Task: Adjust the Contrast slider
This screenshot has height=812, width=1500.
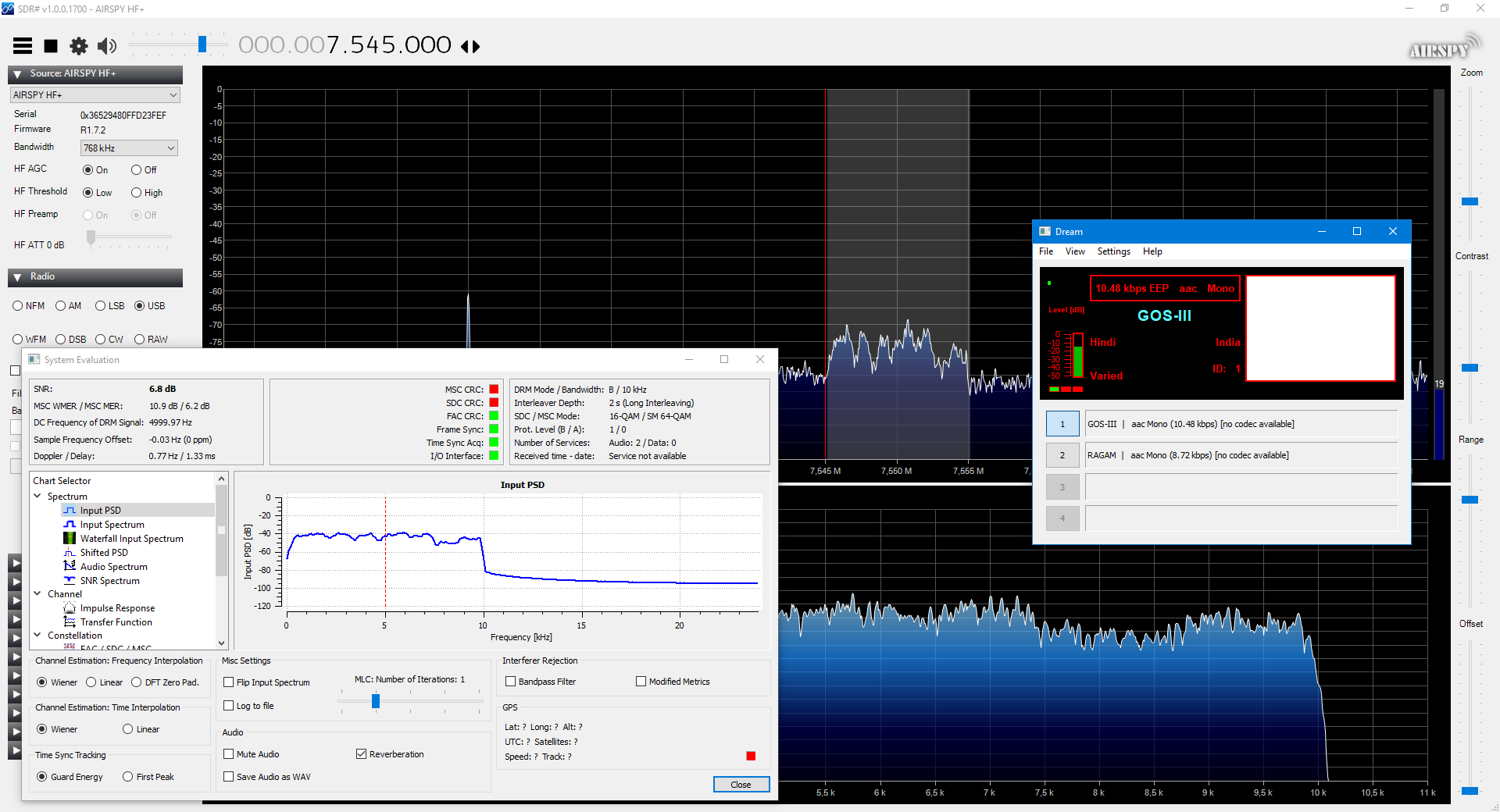Action: 1470,367
